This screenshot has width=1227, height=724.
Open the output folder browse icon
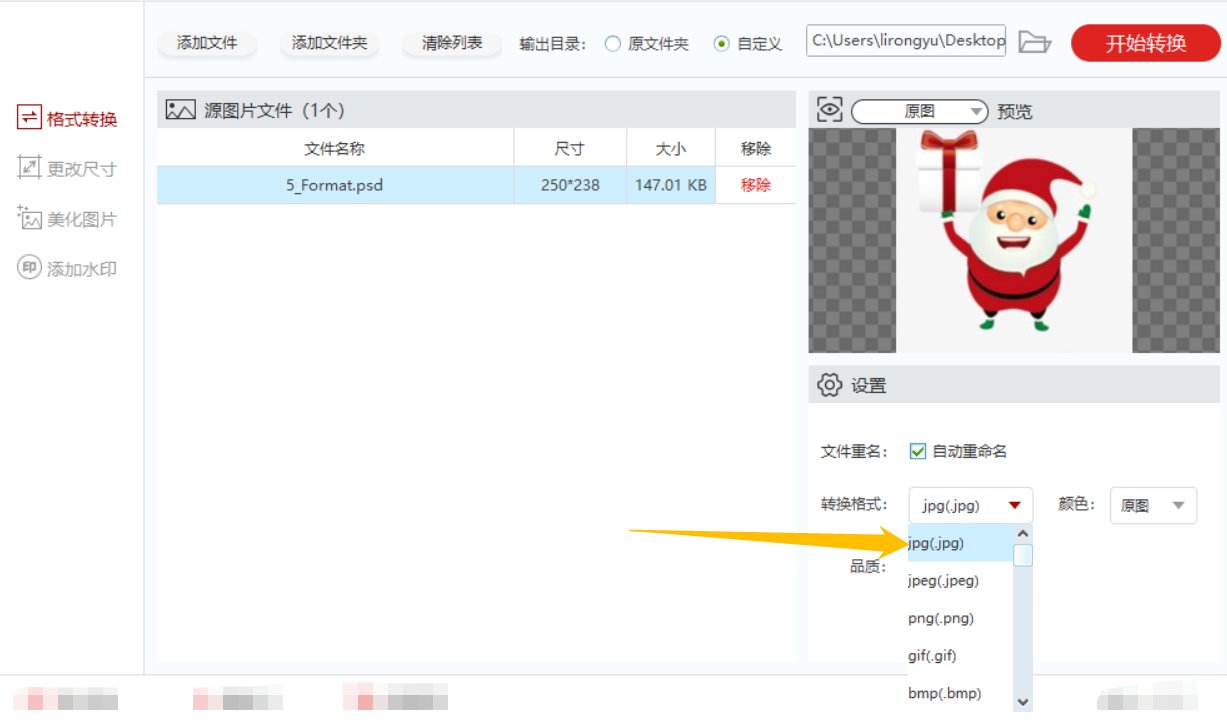tap(1036, 41)
